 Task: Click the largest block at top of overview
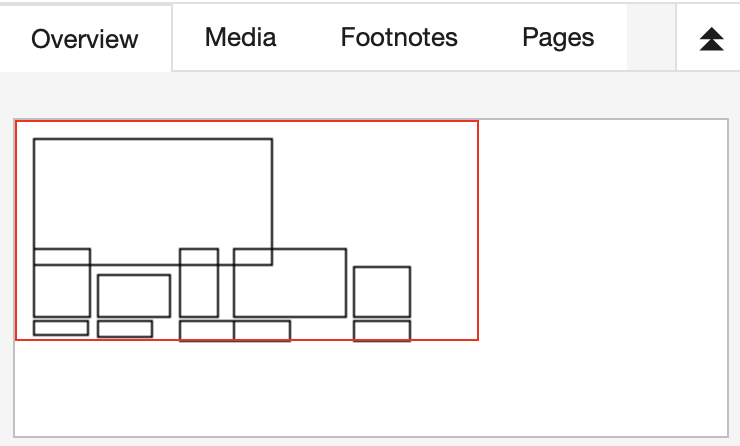click(153, 192)
